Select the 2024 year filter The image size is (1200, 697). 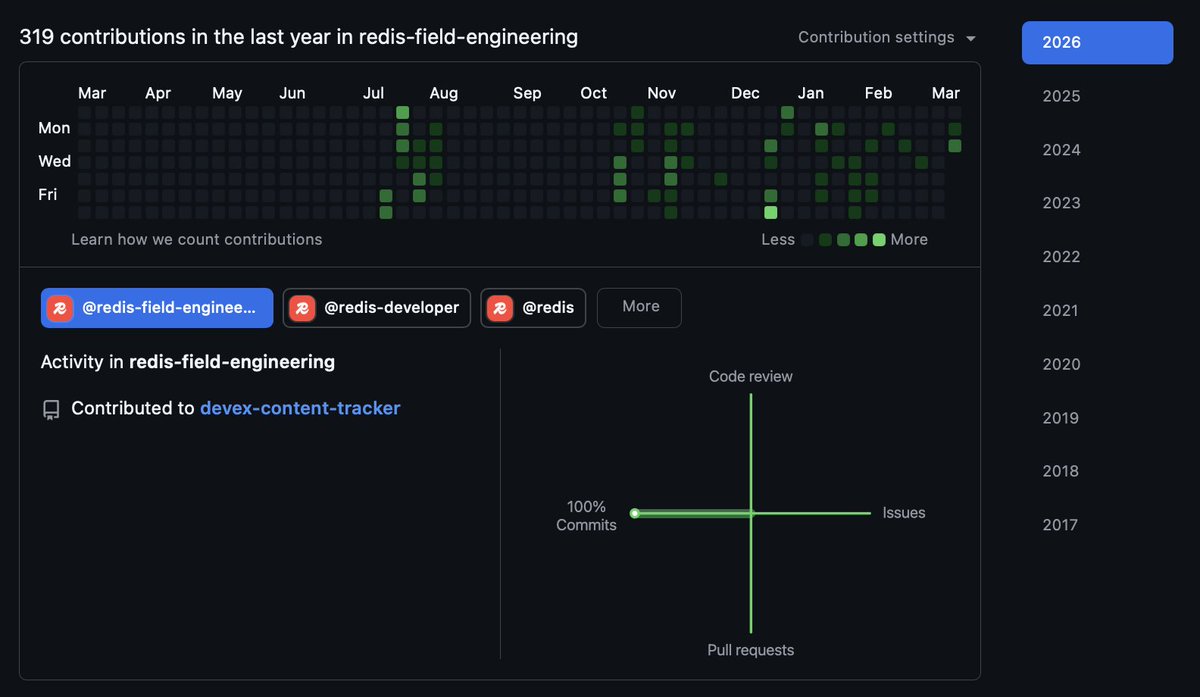1061,150
